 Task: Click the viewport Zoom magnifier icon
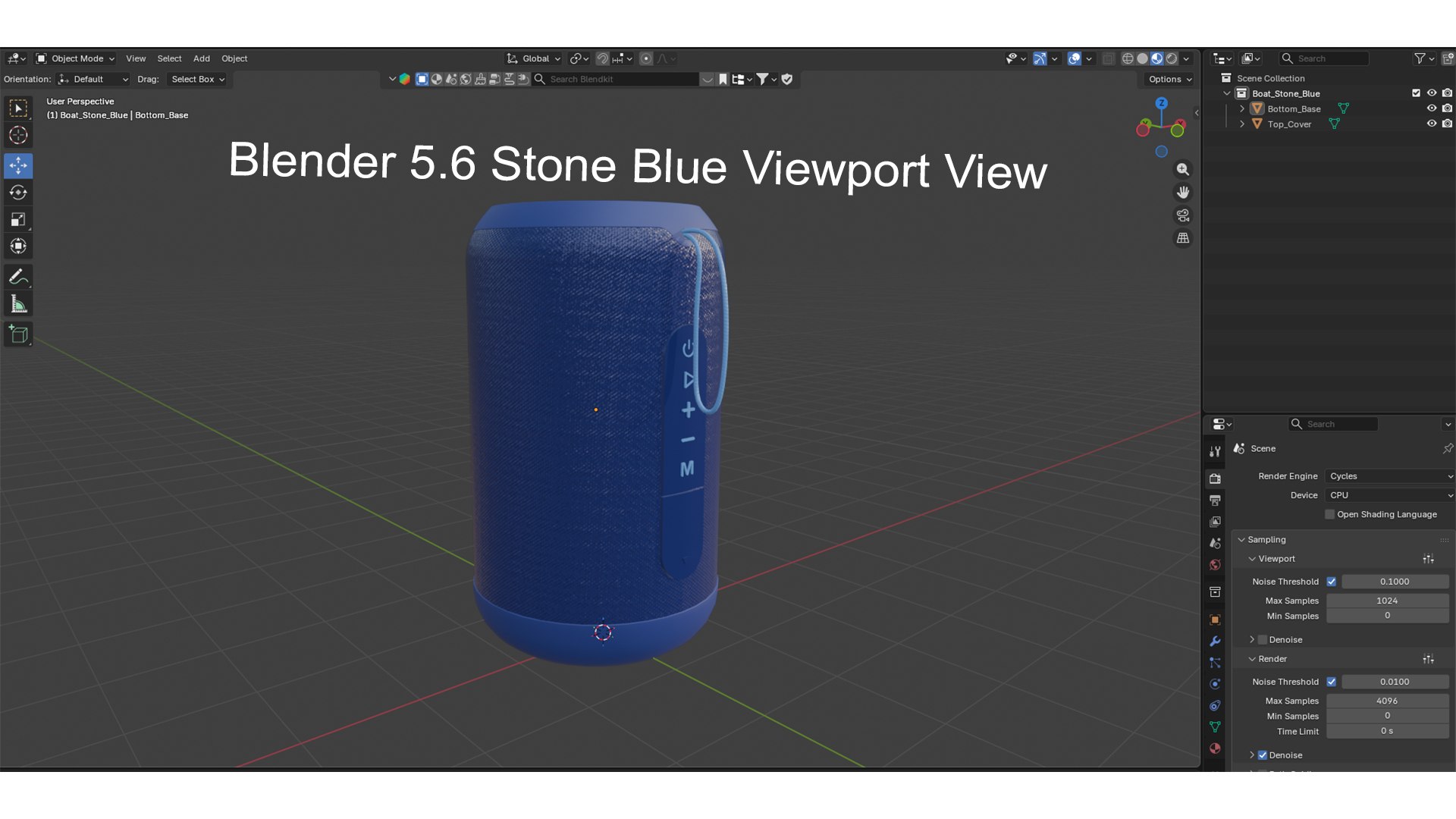pyautogui.click(x=1182, y=170)
